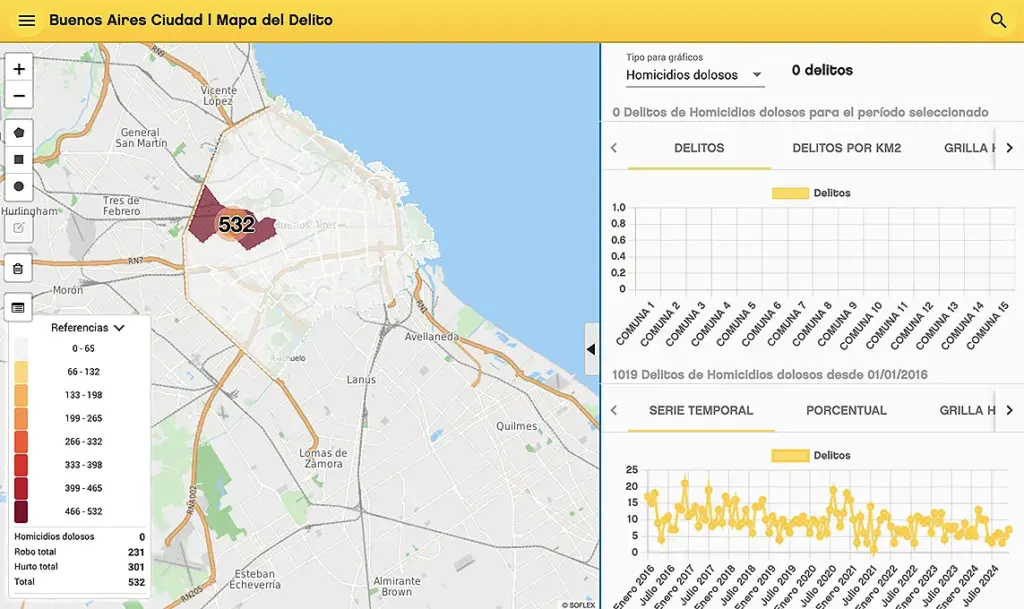The height and width of the screenshot is (609, 1024).
Task: Delete drawn shapes with trash icon
Action: tap(19, 269)
